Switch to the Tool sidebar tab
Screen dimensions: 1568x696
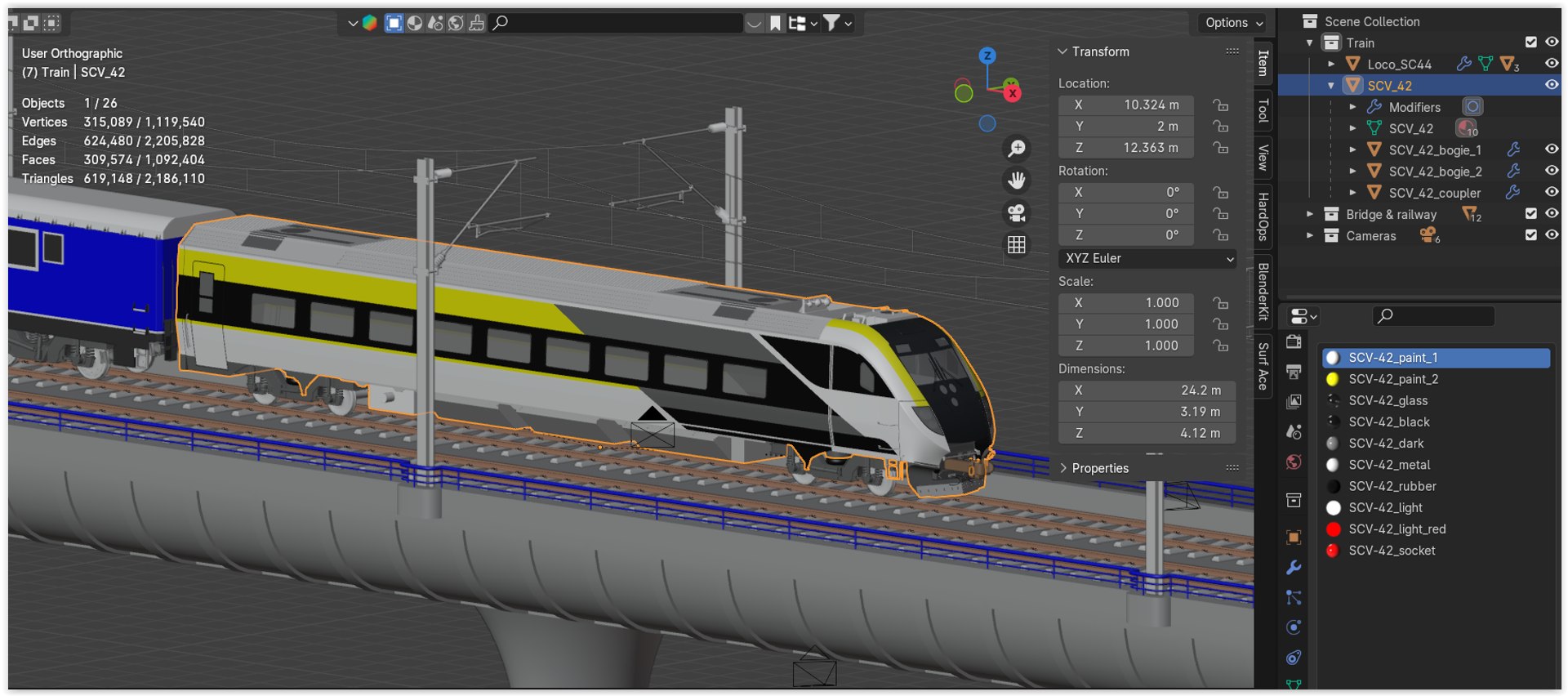coord(1263,110)
